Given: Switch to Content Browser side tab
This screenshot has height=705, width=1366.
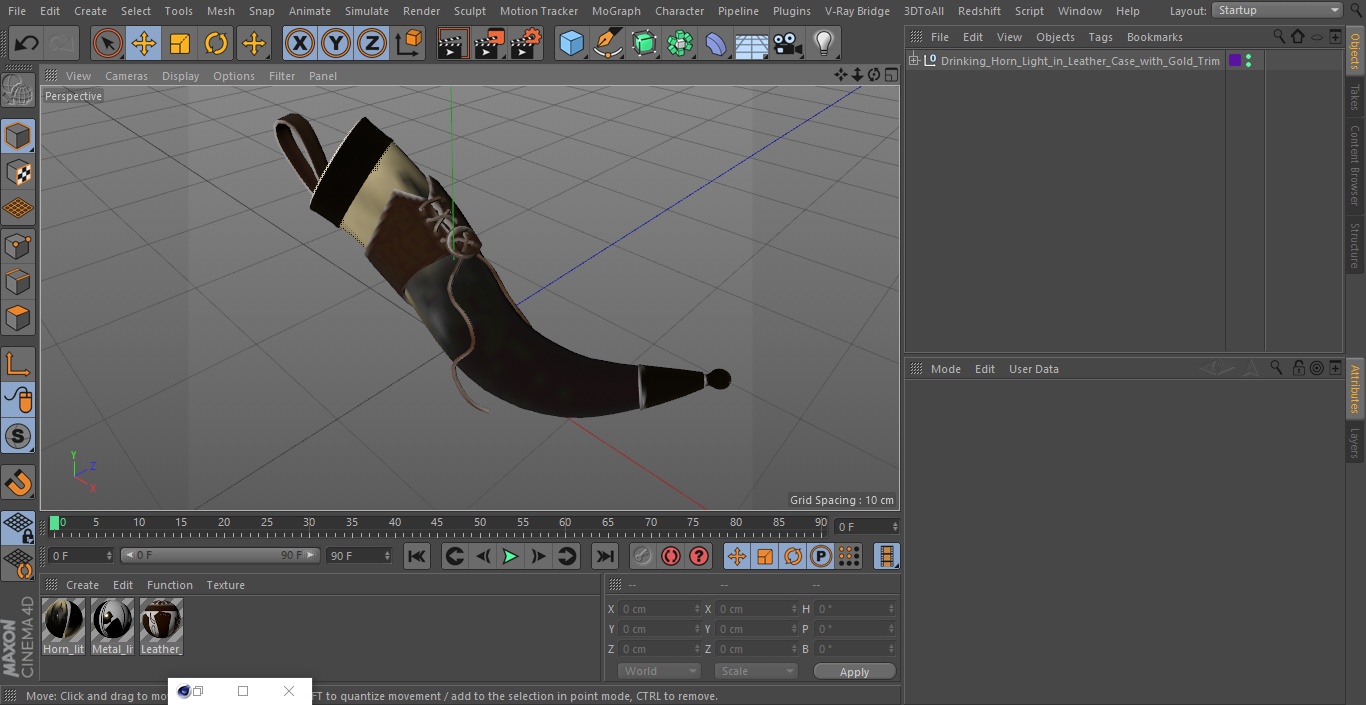Looking at the screenshot, I should [1355, 165].
